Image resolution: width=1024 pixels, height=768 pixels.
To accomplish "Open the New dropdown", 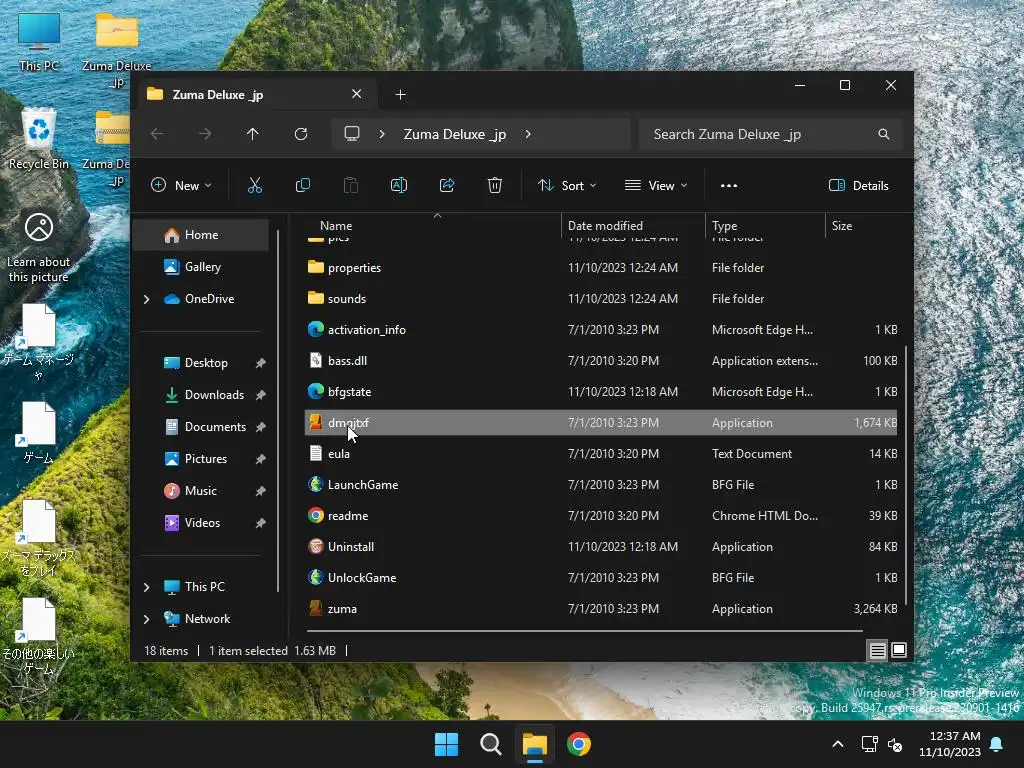I will (181, 185).
